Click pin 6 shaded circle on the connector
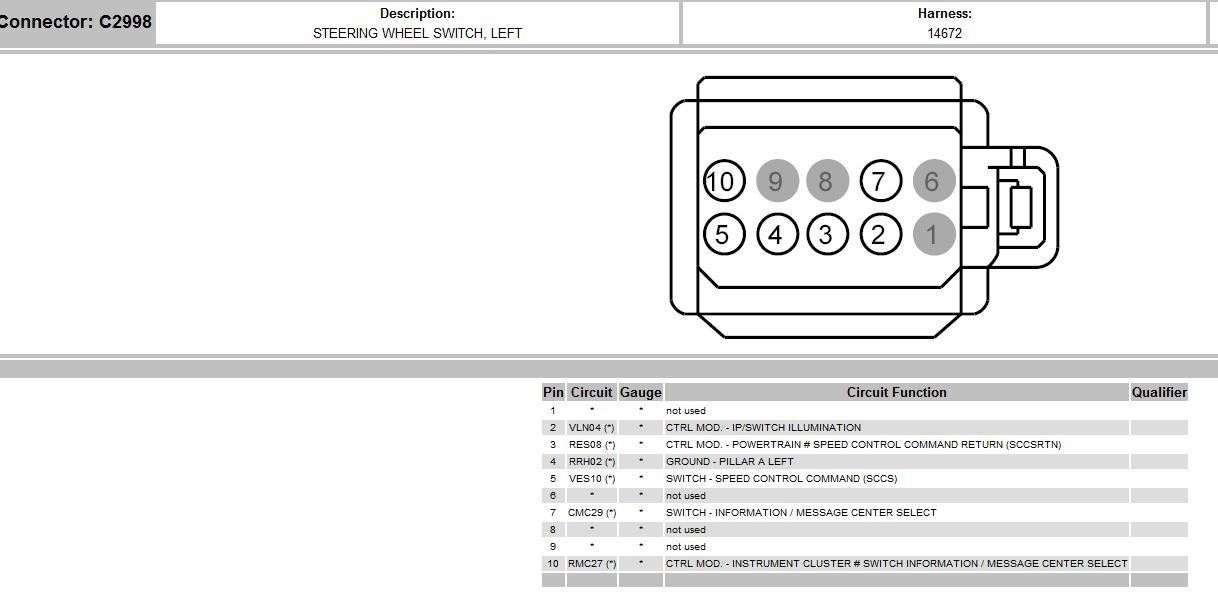Screen dimensions: 1218x600 [933, 181]
